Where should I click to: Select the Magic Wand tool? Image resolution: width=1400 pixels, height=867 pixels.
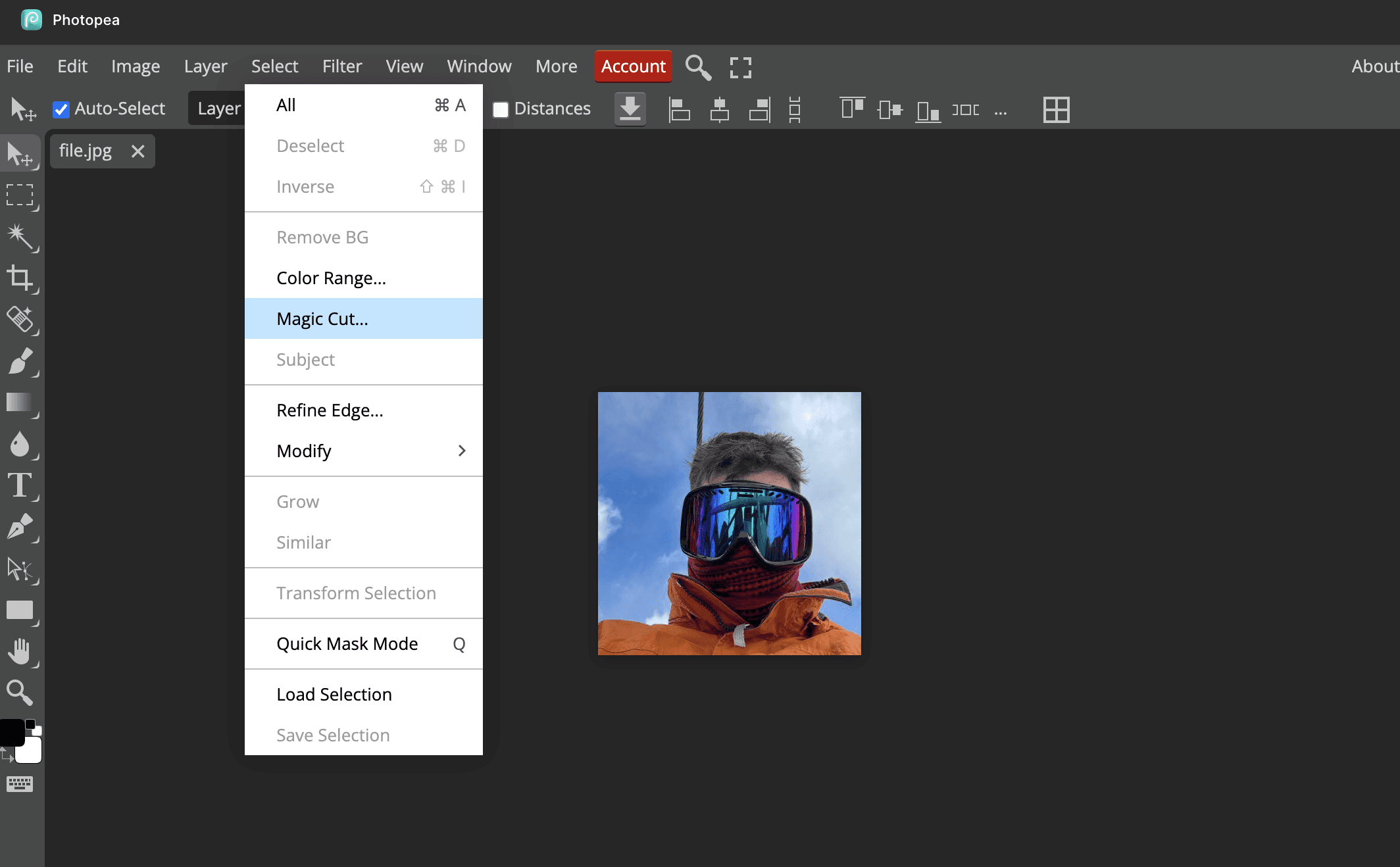20,237
